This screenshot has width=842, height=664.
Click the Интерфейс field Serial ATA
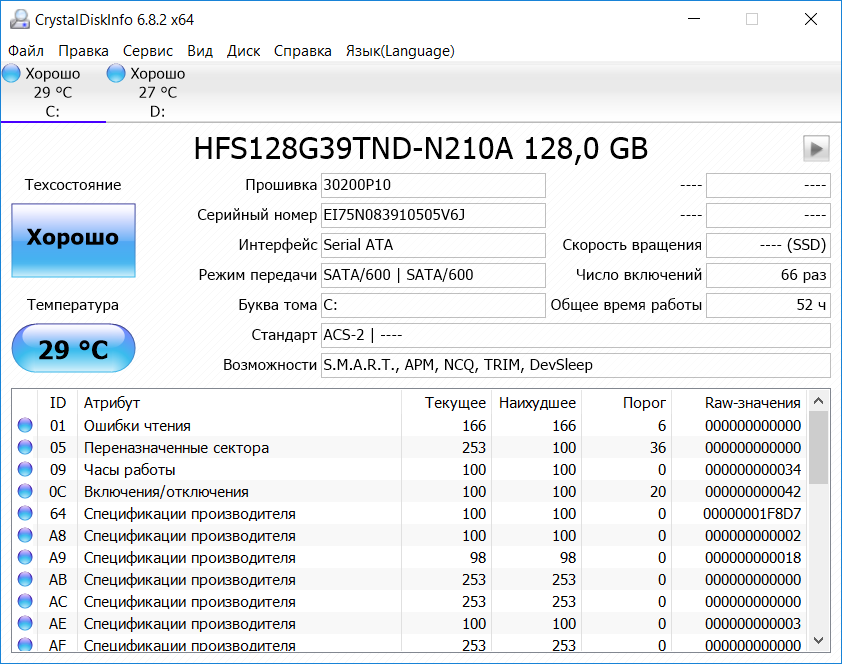[x=433, y=245]
